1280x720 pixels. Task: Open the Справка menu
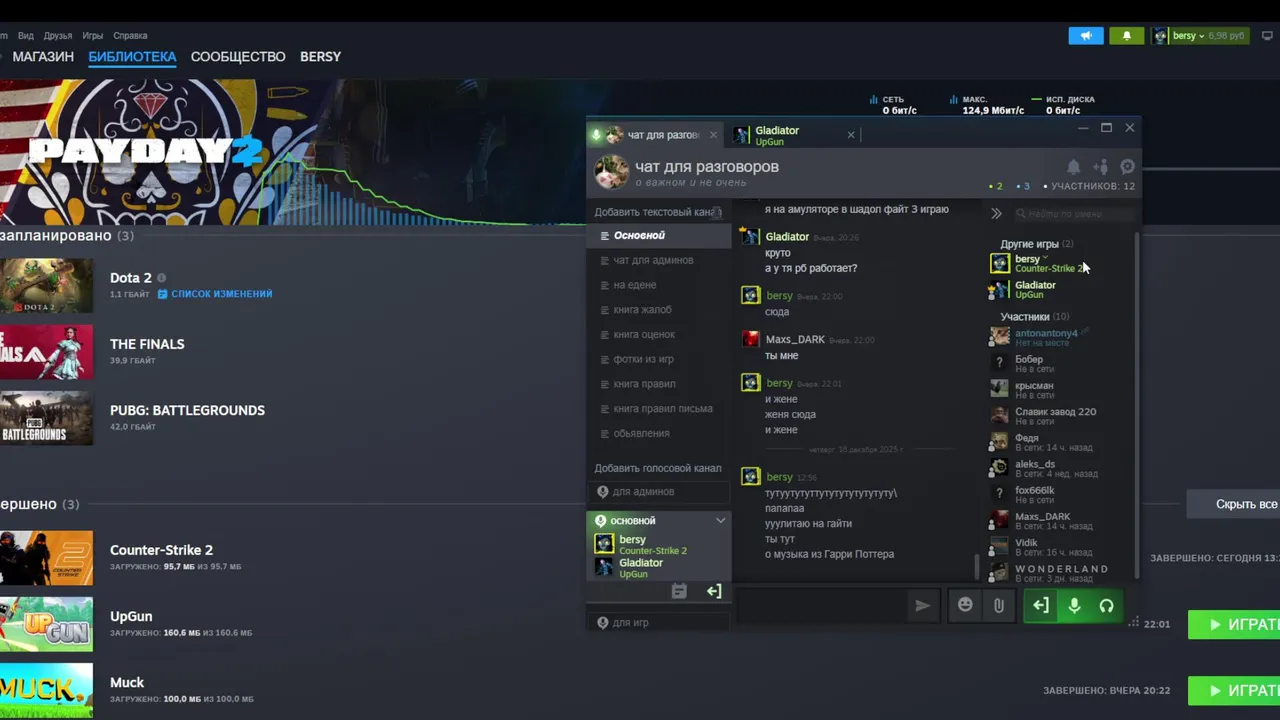(x=130, y=36)
